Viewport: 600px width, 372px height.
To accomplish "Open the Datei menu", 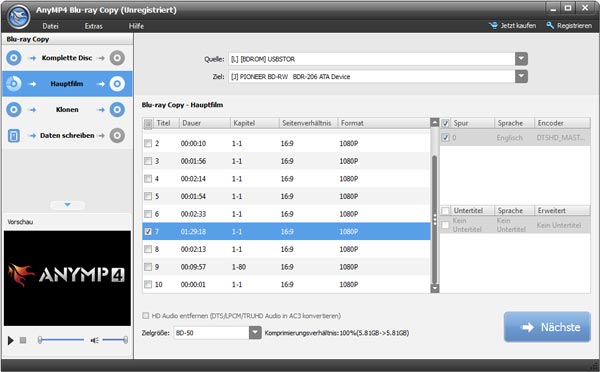I will (50, 26).
